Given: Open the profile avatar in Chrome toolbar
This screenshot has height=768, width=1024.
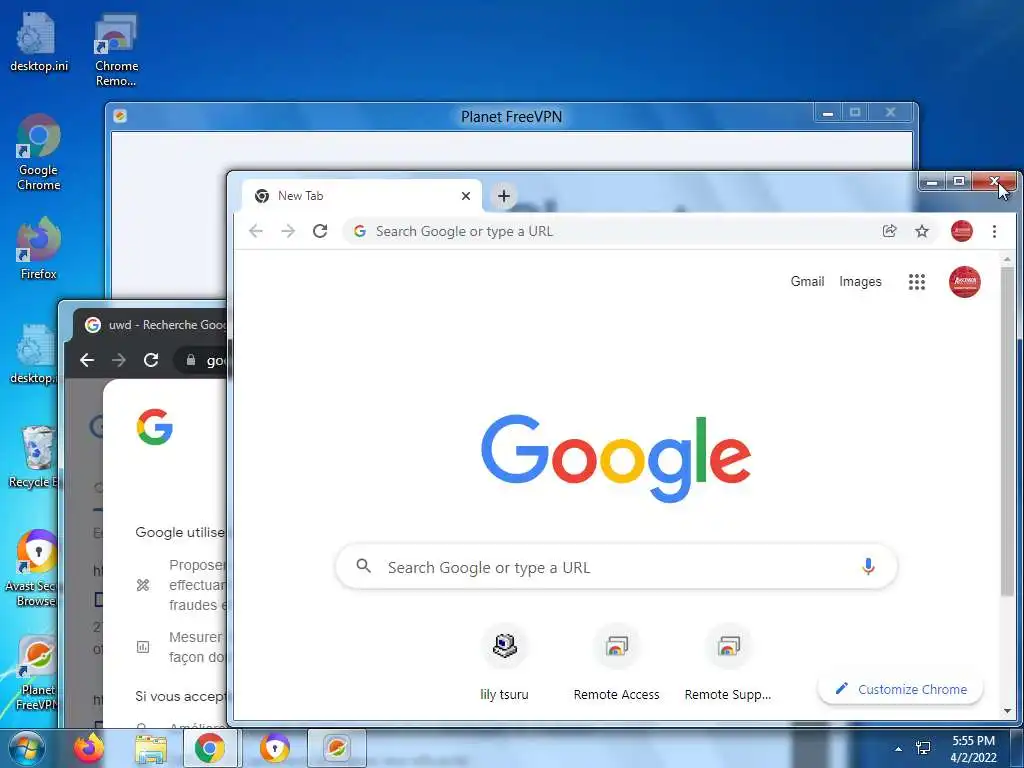Looking at the screenshot, I should pyautogui.click(x=961, y=231).
